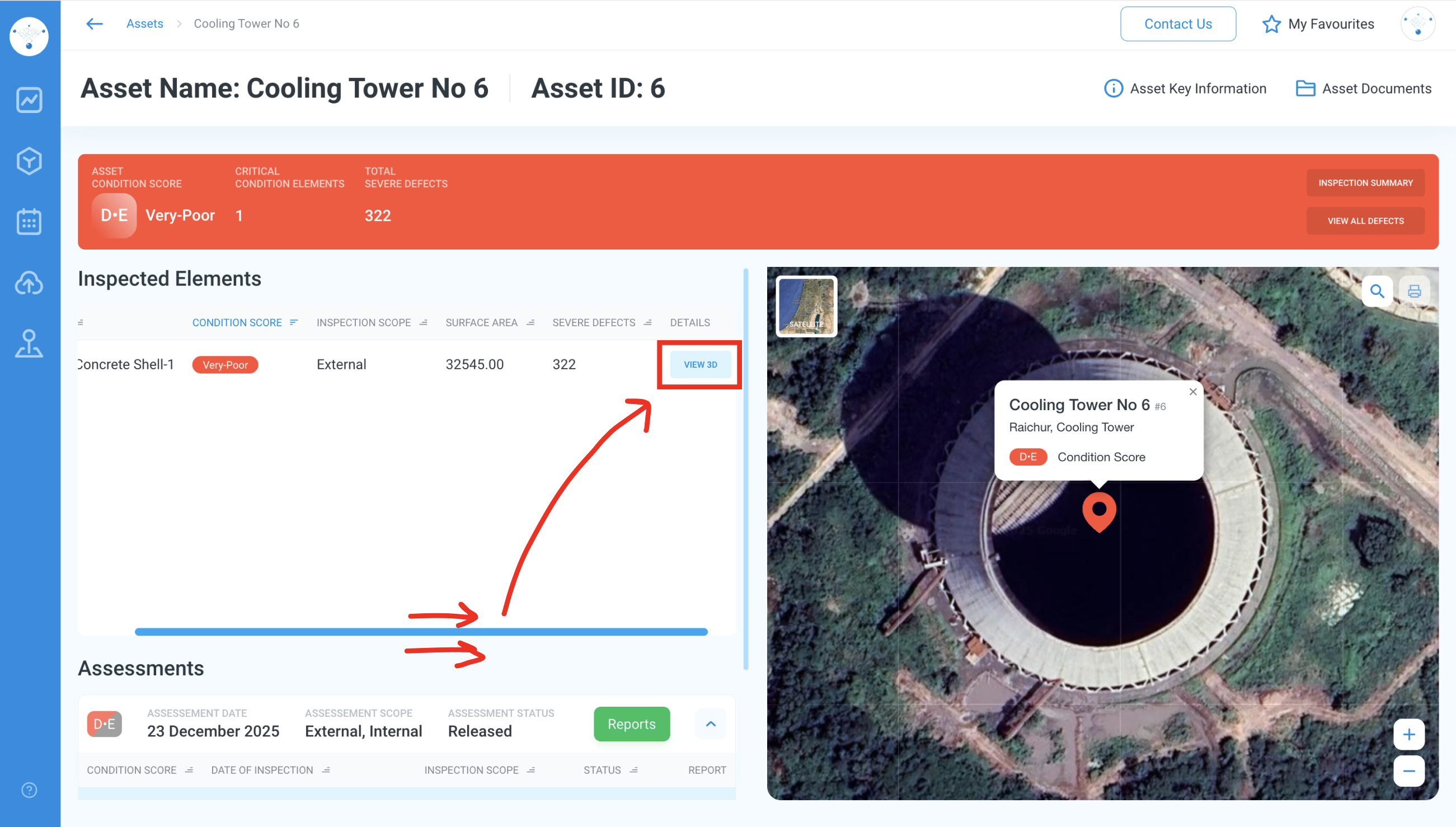Click the cloud upload sidebar icon
The height and width of the screenshot is (827, 1456).
pyautogui.click(x=29, y=283)
